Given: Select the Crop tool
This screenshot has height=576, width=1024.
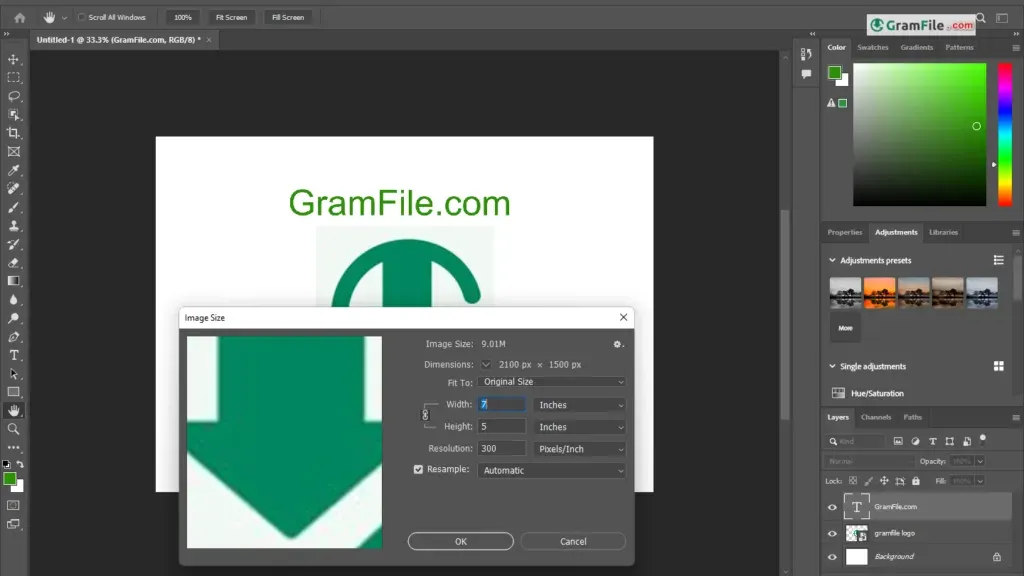Looking at the screenshot, I should (x=14, y=133).
